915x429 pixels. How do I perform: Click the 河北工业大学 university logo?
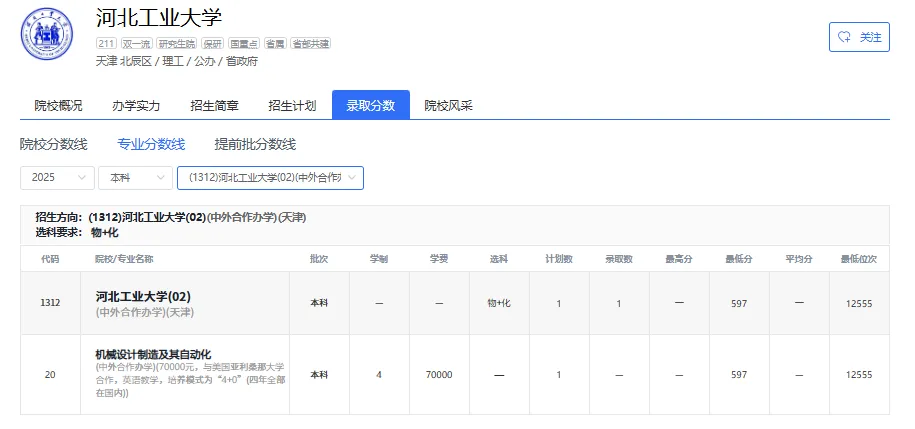click(47, 33)
